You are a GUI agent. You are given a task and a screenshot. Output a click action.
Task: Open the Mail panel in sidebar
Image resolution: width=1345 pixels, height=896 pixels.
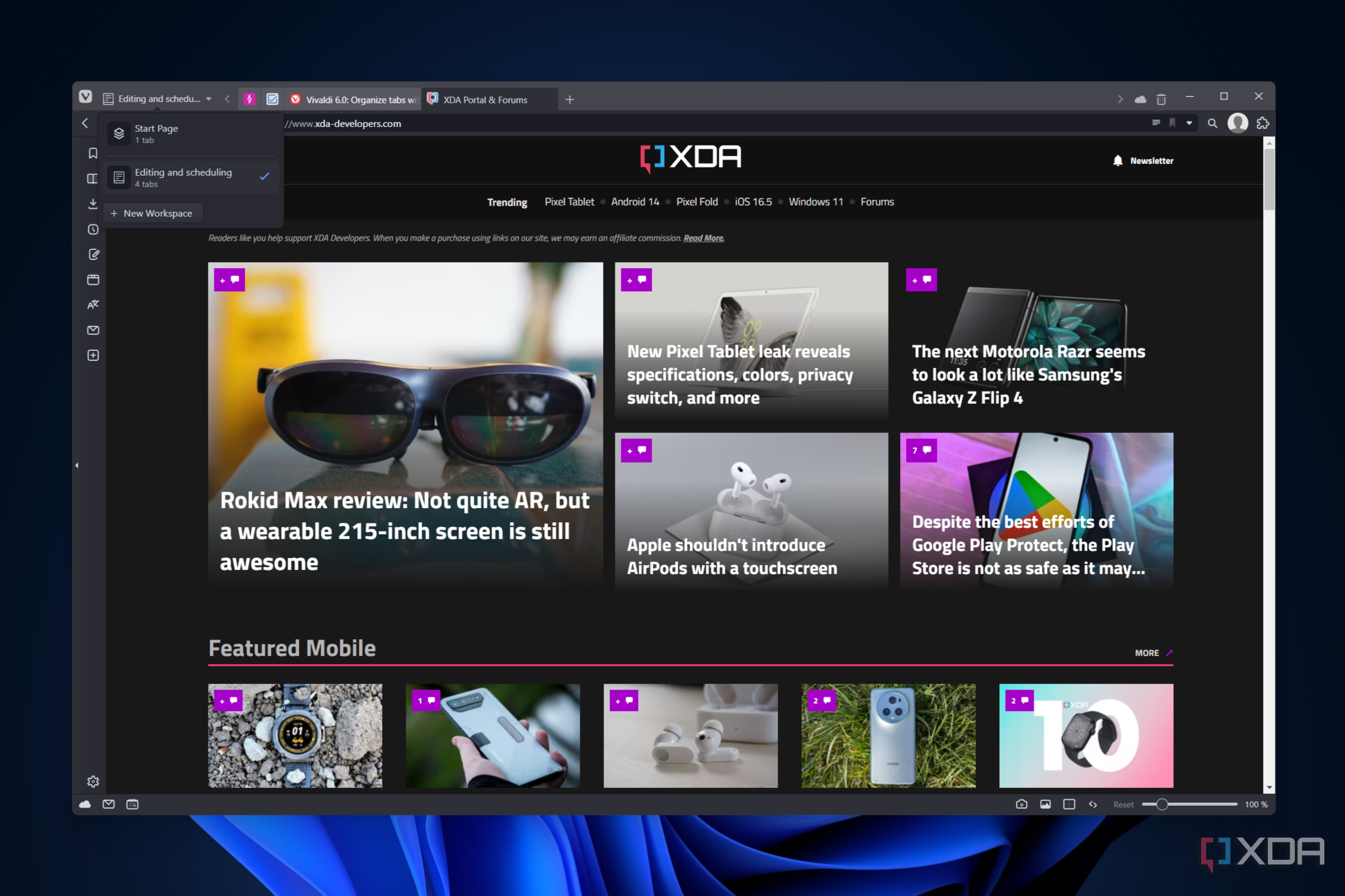pyautogui.click(x=93, y=330)
